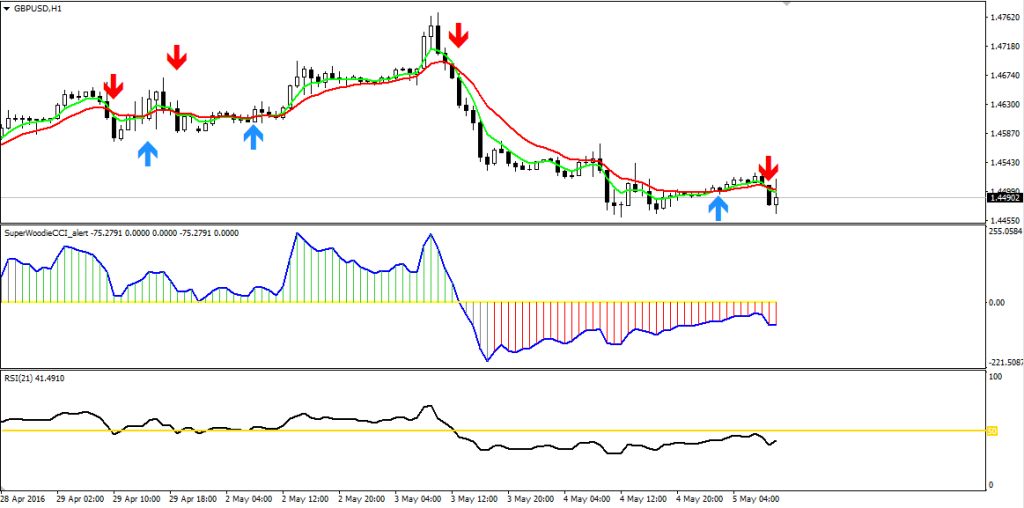Click the yellow RSI 50 level marker
The height and width of the screenshot is (508, 1024).
coord(993,431)
